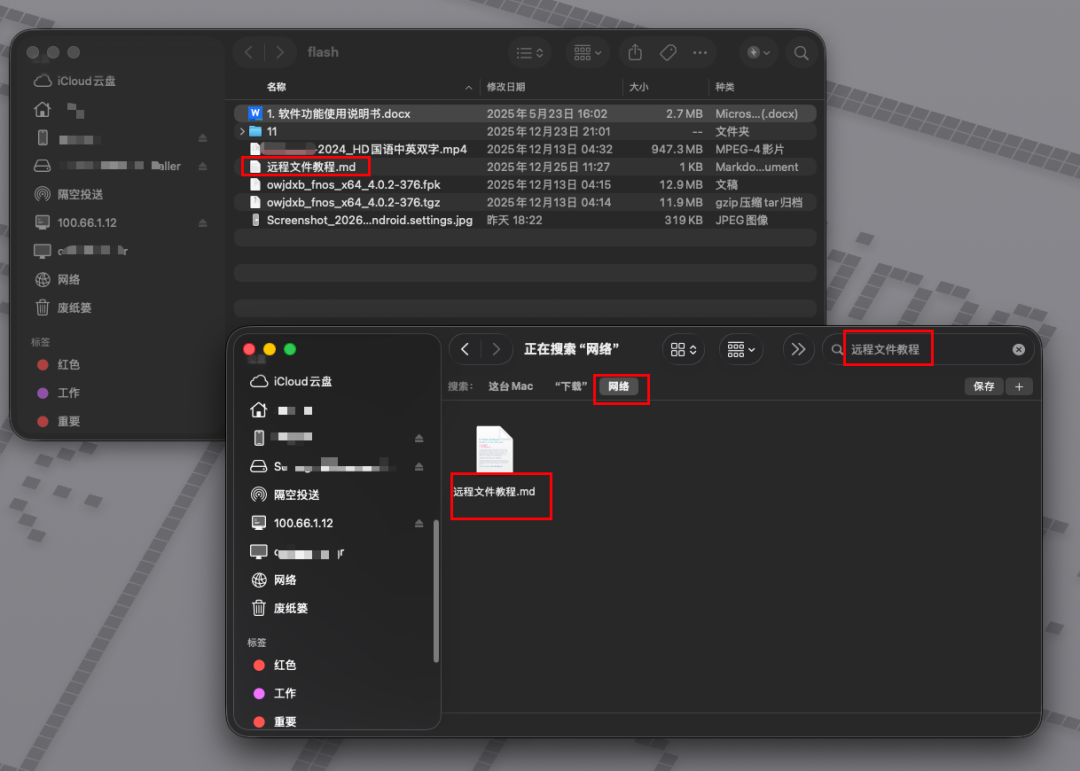Image resolution: width=1080 pixels, height=771 pixels.
Task: Switch search scope to 这台Mac
Action: [510, 386]
